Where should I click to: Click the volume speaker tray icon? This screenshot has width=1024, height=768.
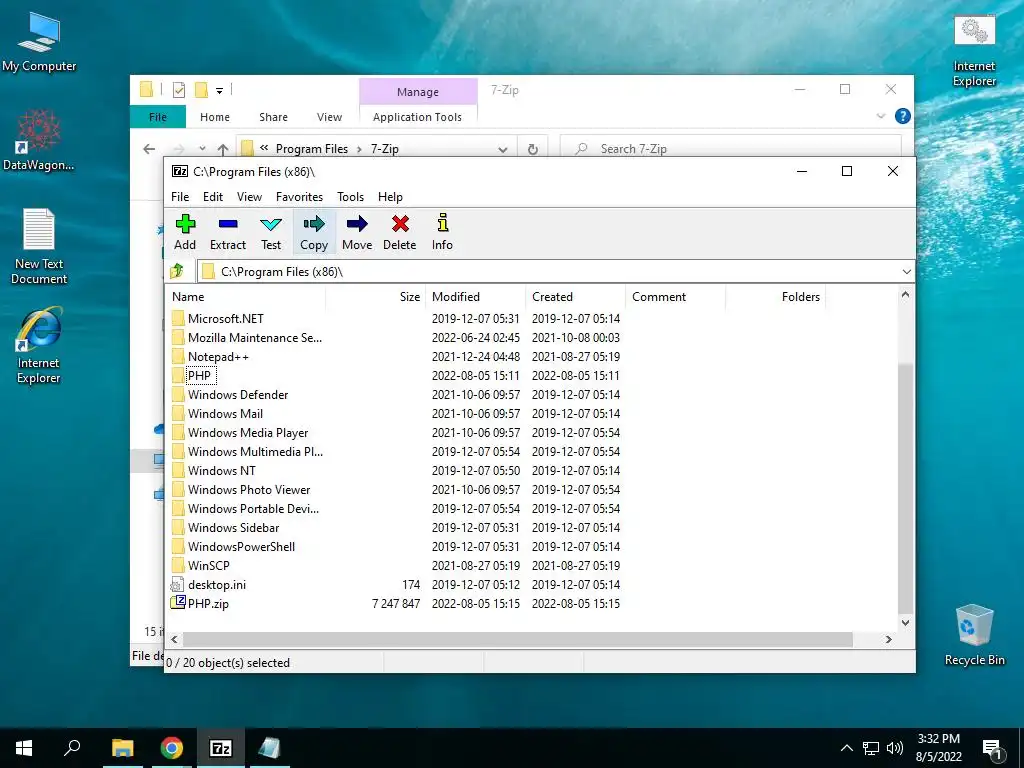[x=895, y=748]
